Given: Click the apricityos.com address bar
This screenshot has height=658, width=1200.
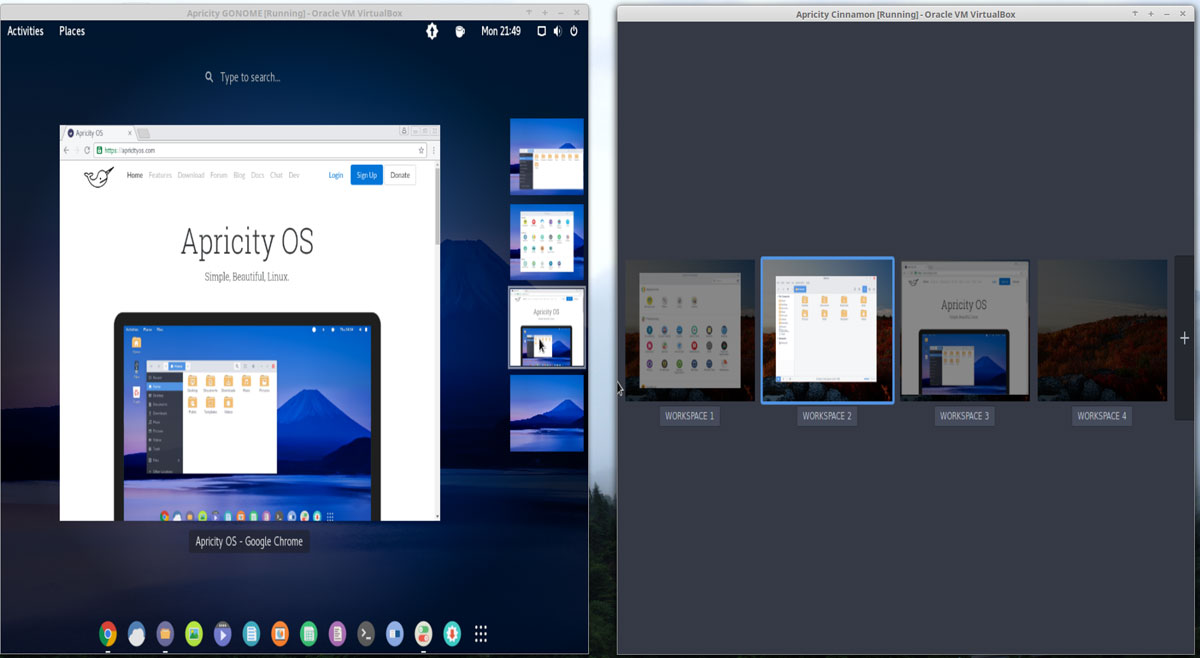Looking at the screenshot, I should click(x=262, y=150).
